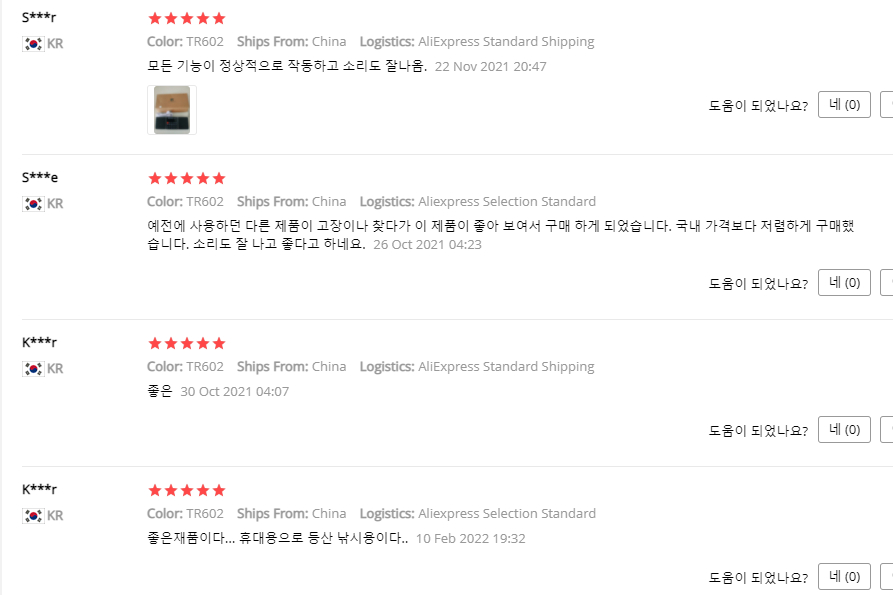
Task: Select reviewer name S***r
Action: [x=39, y=17]
